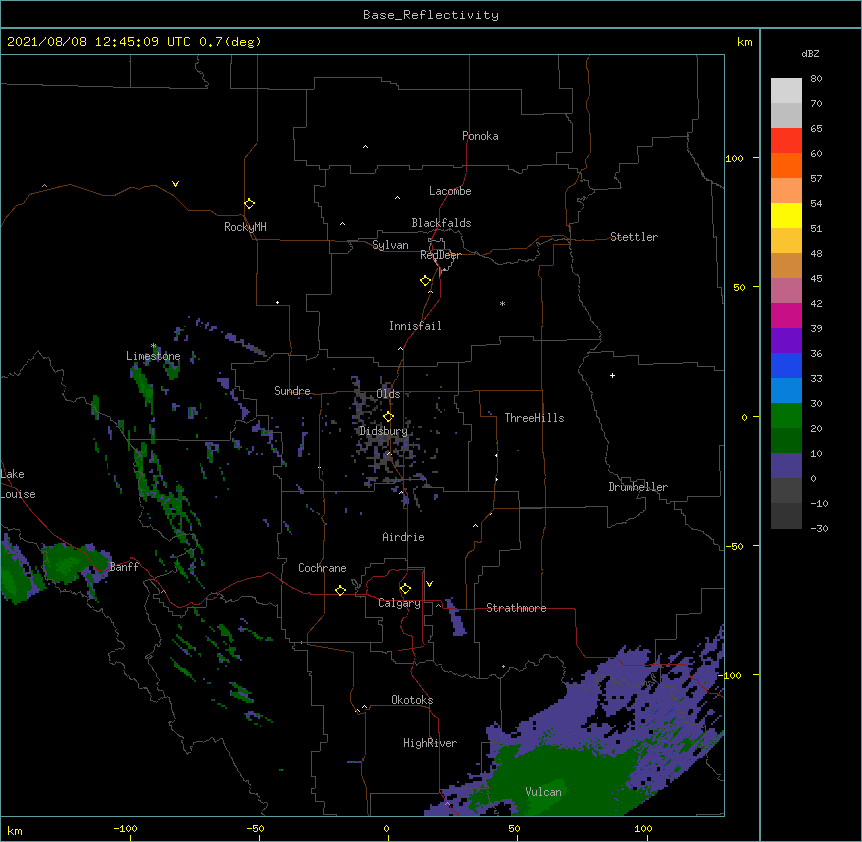The width and height of the screenshot is (862, 842).
Task: Pick the slate purple 0-10 dBZ legend swatch
Action: tap(786, 466)
